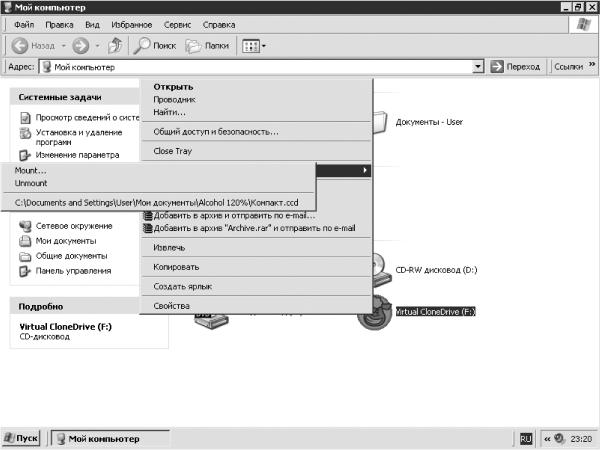
Task: Open Панель управления link
Action: point(73,271)
